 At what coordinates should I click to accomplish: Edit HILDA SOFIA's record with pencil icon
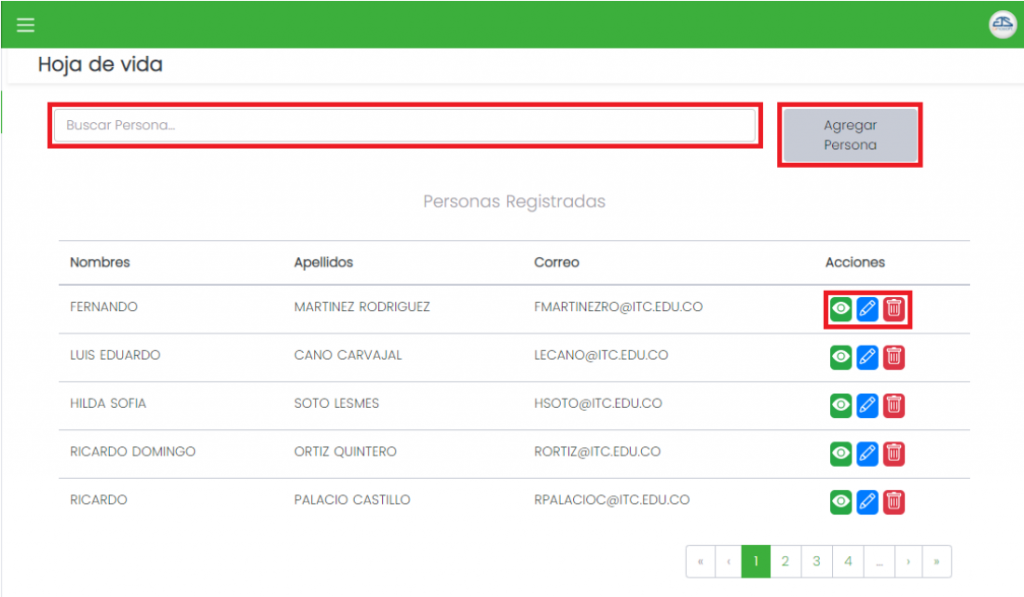pyautogui.click(x=868, y=405)
